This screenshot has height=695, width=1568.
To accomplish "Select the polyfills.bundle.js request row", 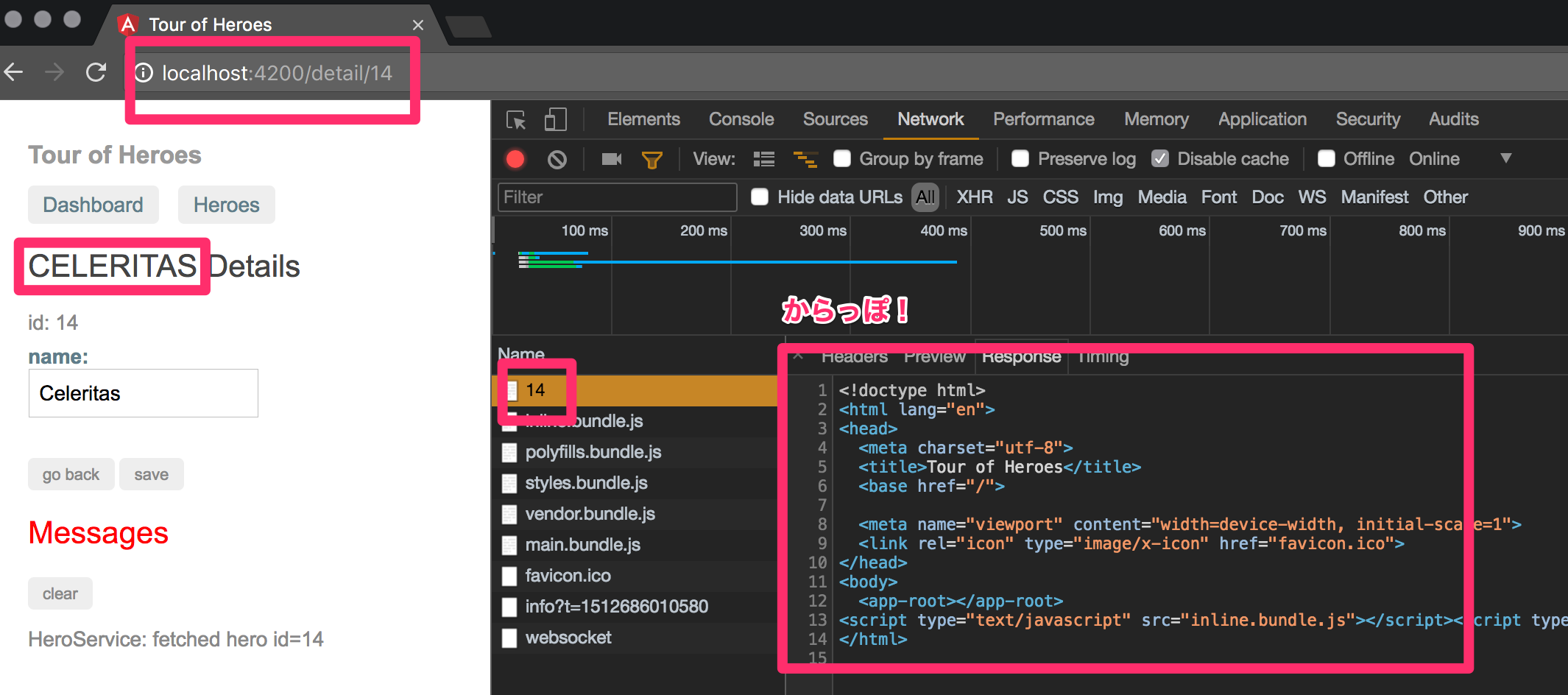I will pyautogui.click(x=635, y=452).
